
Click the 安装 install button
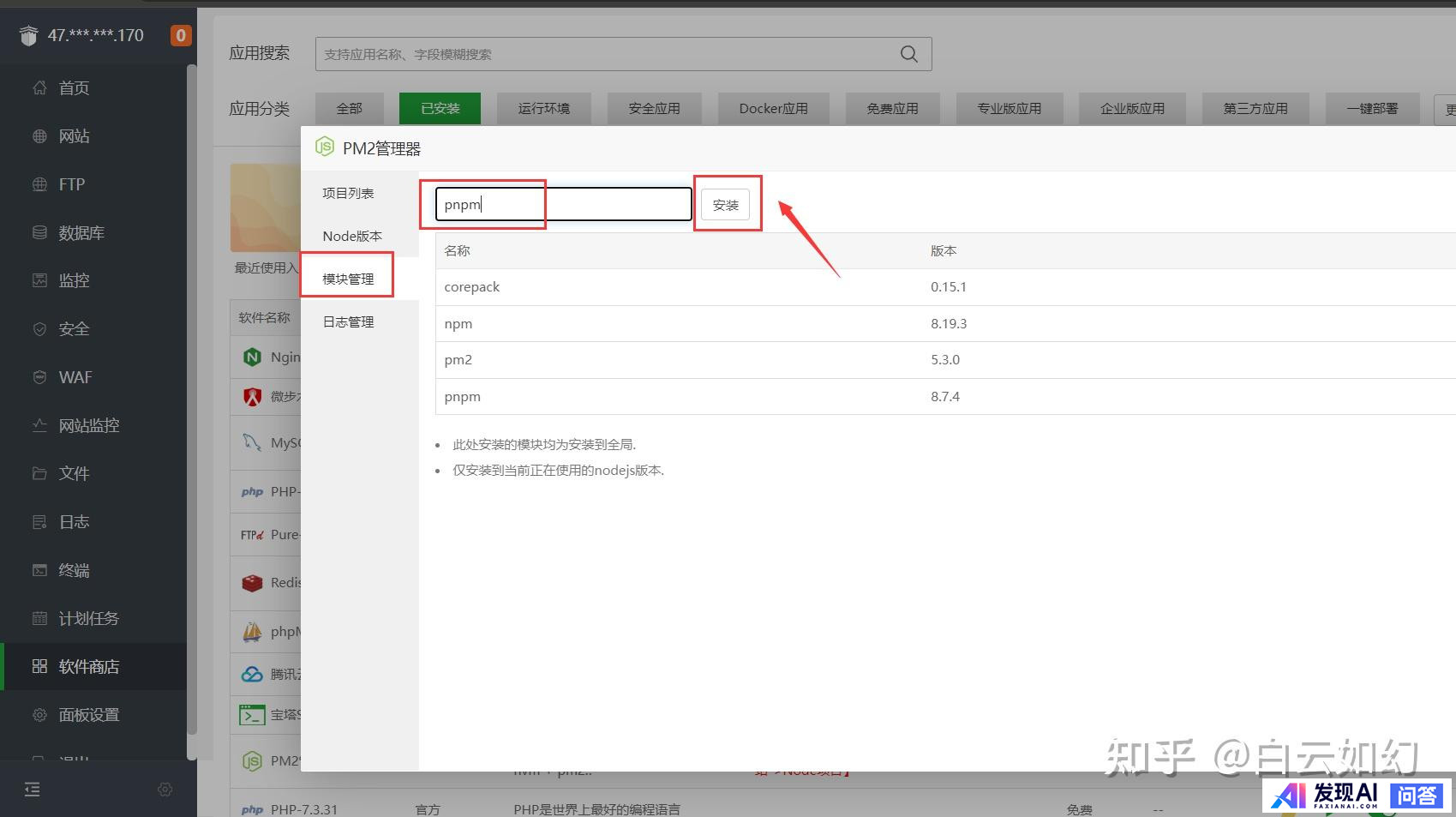[726, 205]
